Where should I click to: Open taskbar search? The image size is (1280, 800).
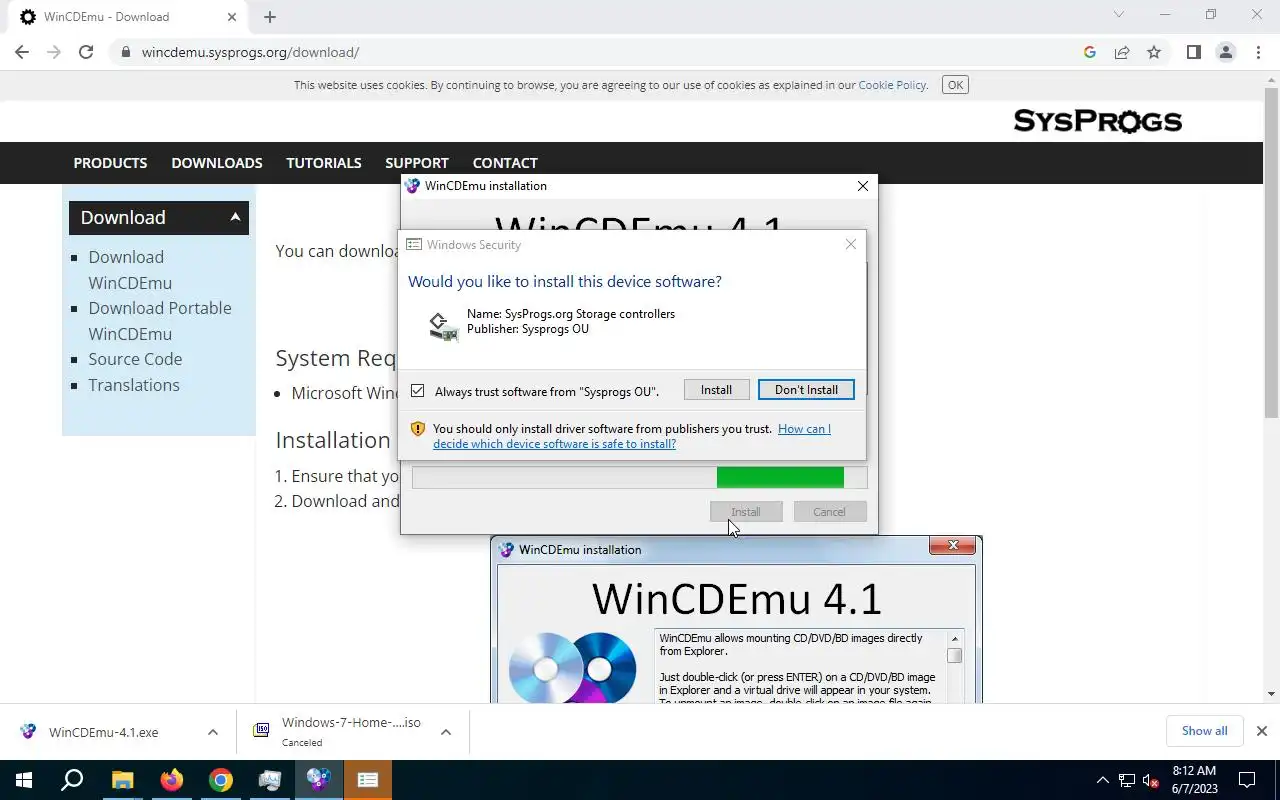pyautogui.click(x=72, y=780)
